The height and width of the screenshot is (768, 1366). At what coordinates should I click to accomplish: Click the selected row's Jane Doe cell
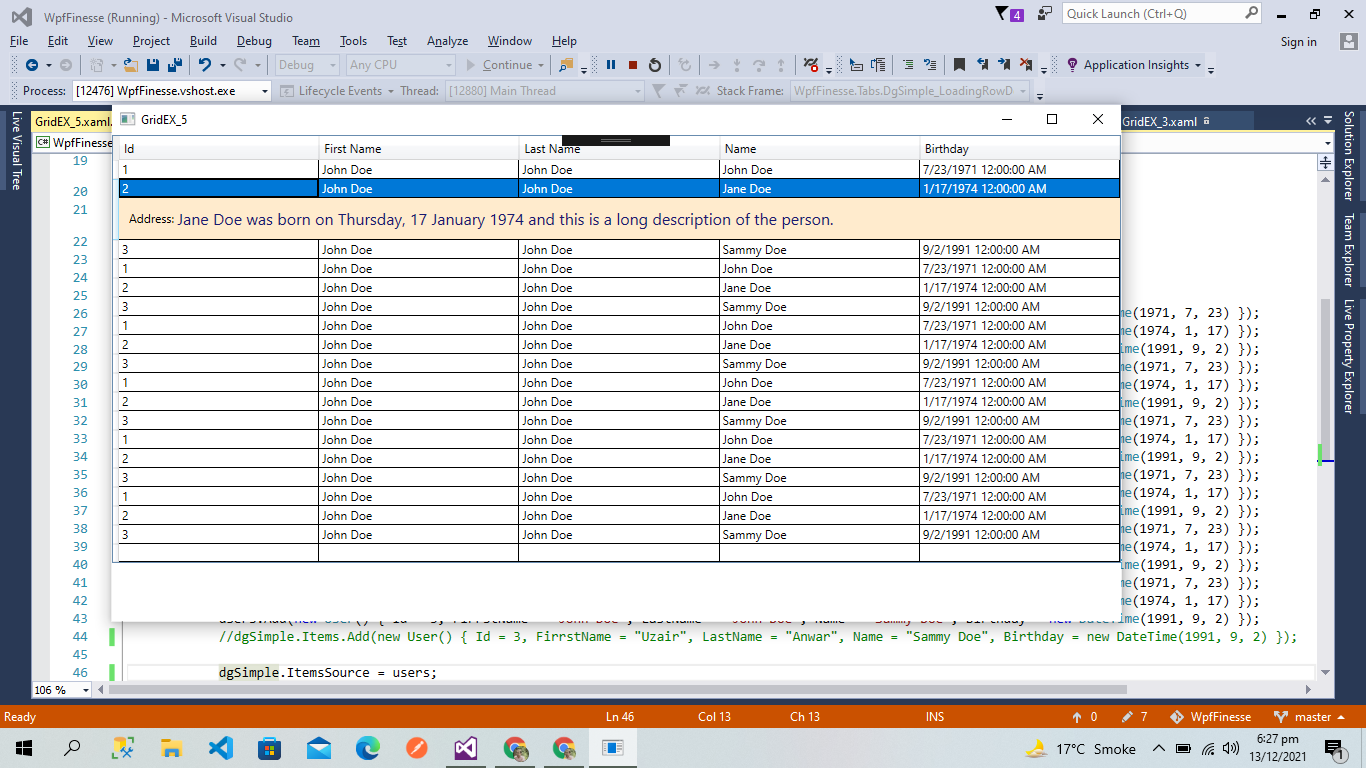(x=819, y=189)
